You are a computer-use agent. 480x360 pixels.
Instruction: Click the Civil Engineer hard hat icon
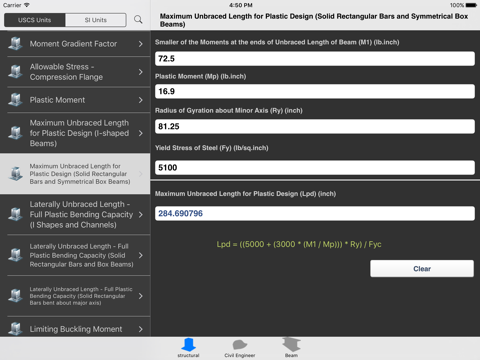click(240, 344)
